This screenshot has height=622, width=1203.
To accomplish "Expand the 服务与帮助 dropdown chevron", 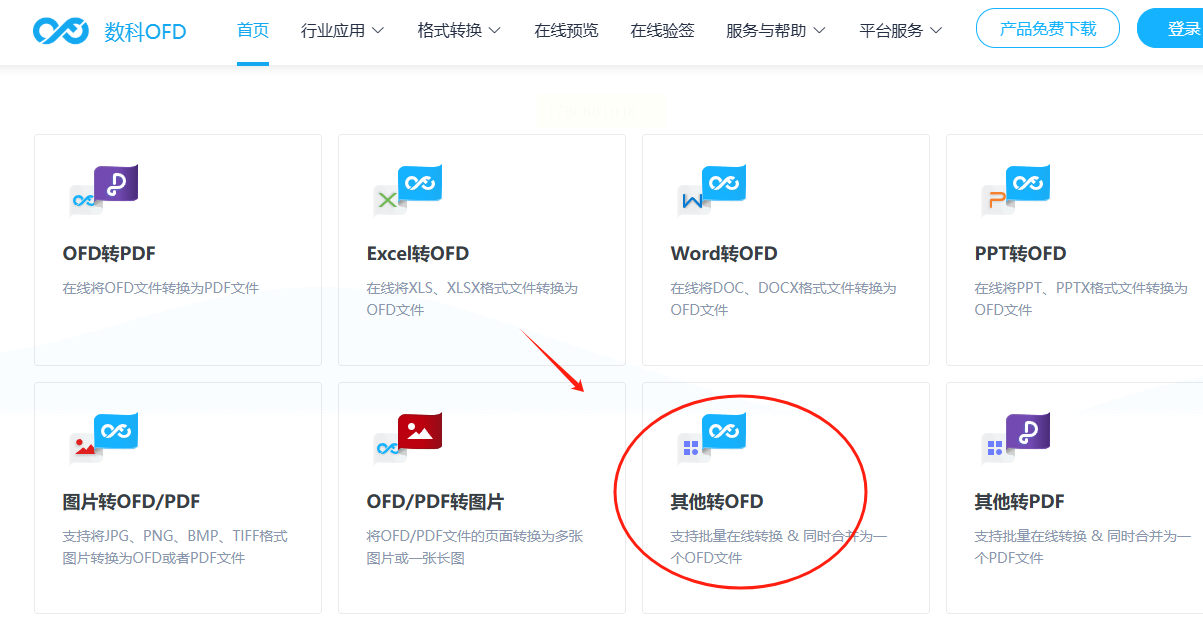I will (820, 31).
